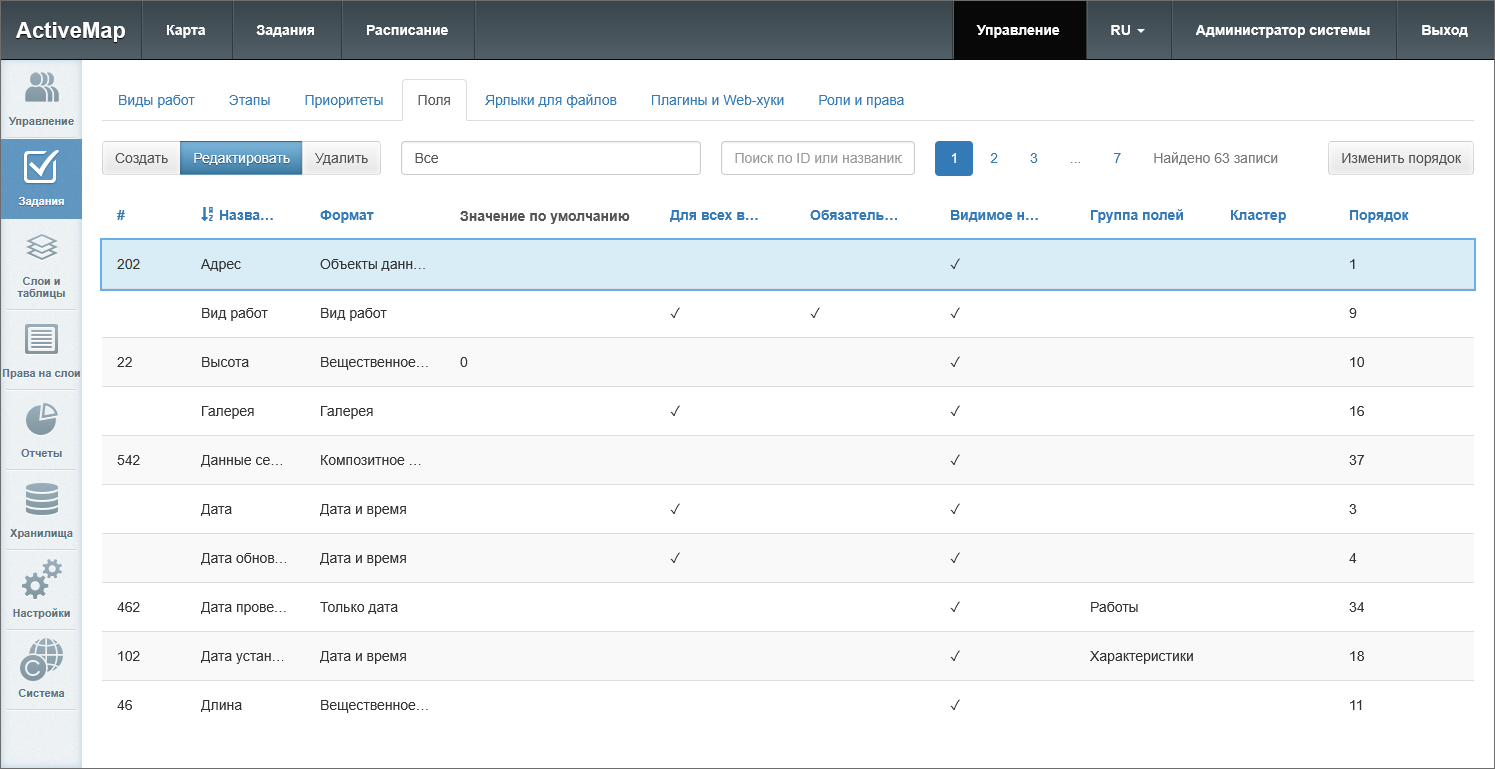
Task: Open the Роли и права tab
Action: coord(860,100)
